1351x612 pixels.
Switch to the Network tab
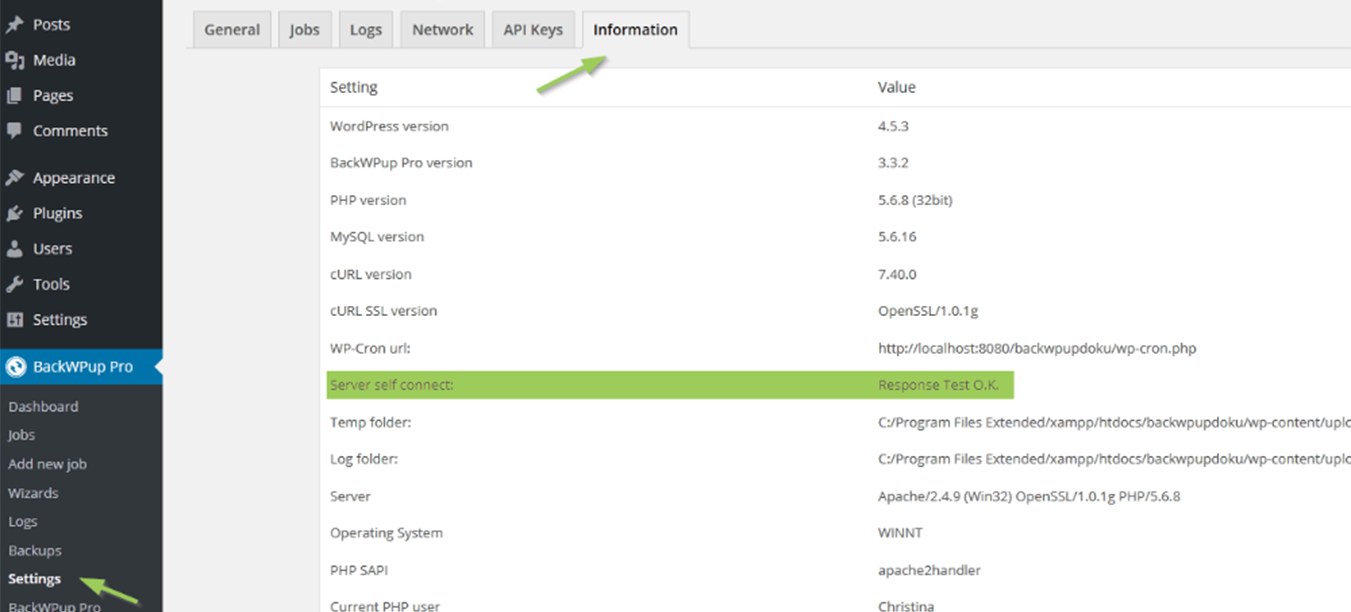click(x=443, y=29)
